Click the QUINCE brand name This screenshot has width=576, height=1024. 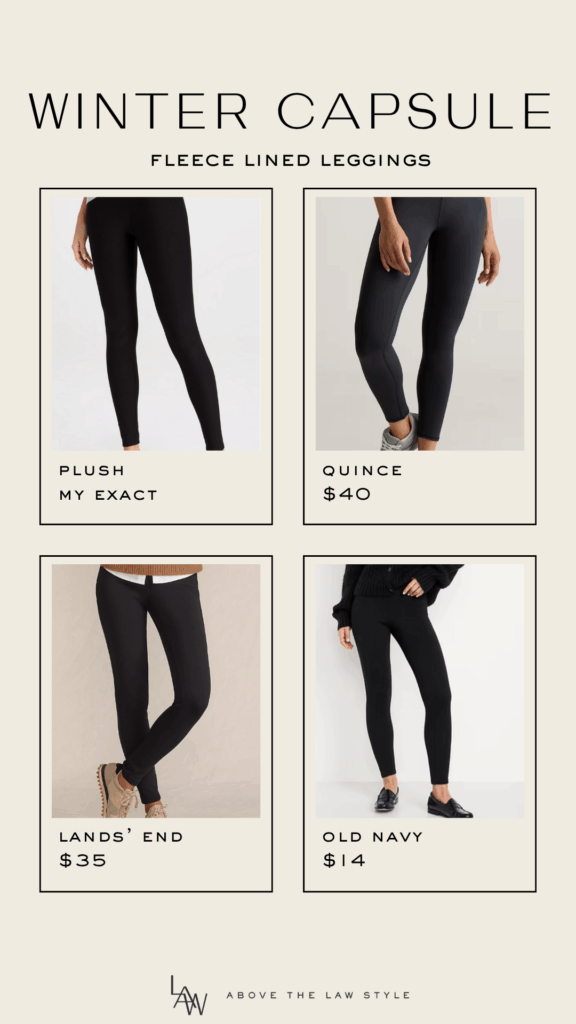pos(362,470)
